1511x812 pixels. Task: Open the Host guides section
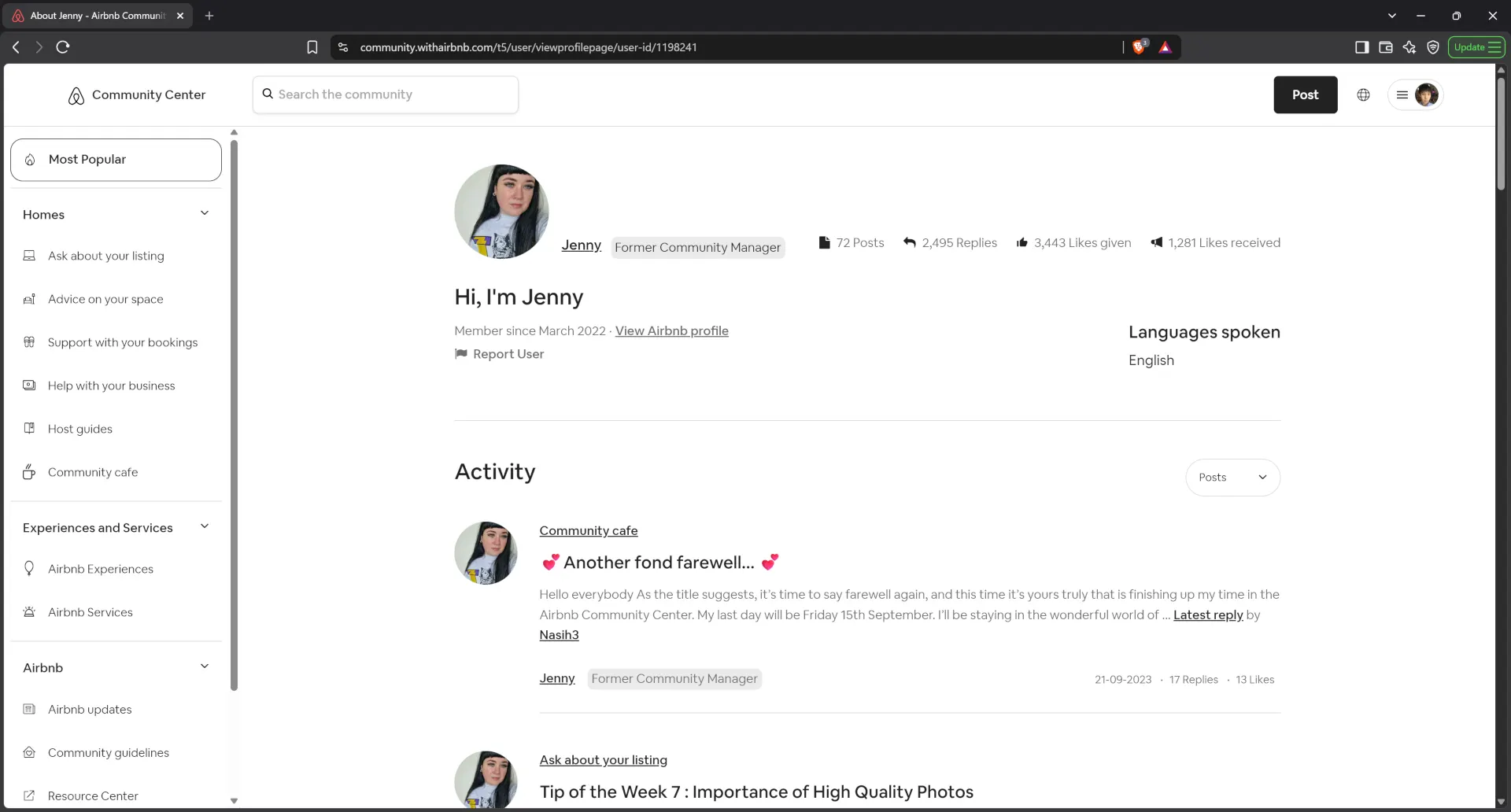click(80, 429)
